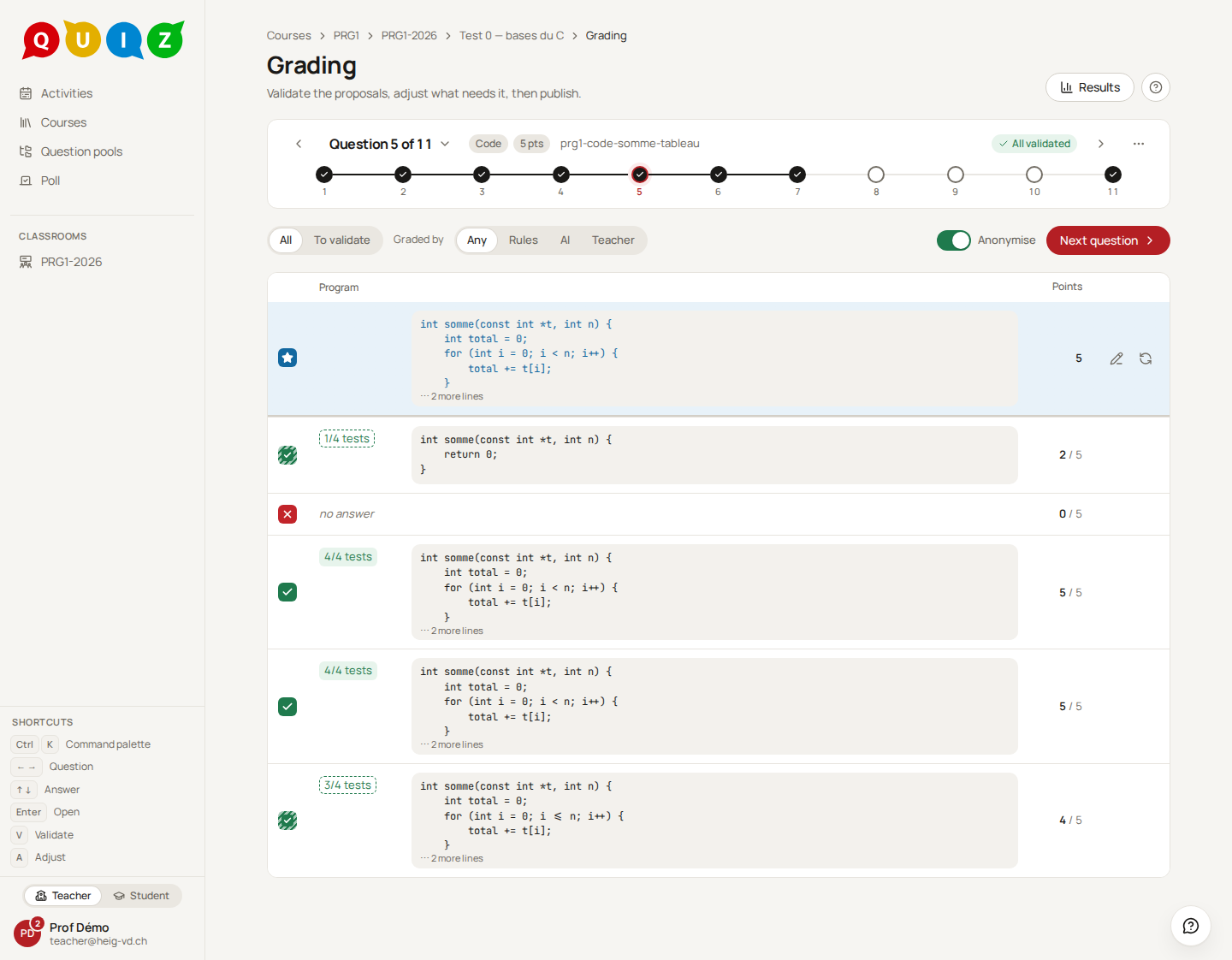Viewport: 1232px width, 960px height.
Task: Open the PRG1 breadcrumb link
Action: tap(346, 35)
